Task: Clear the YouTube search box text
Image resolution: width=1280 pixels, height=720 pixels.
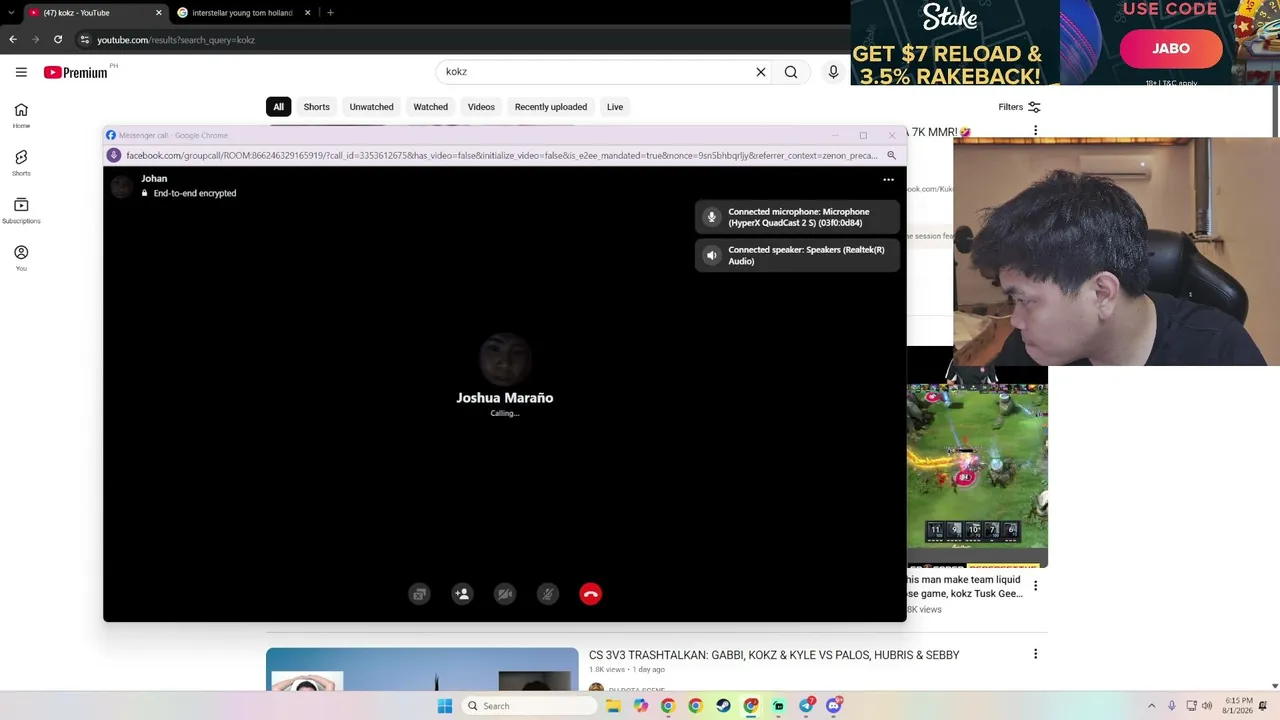Action: click(760, 72)
